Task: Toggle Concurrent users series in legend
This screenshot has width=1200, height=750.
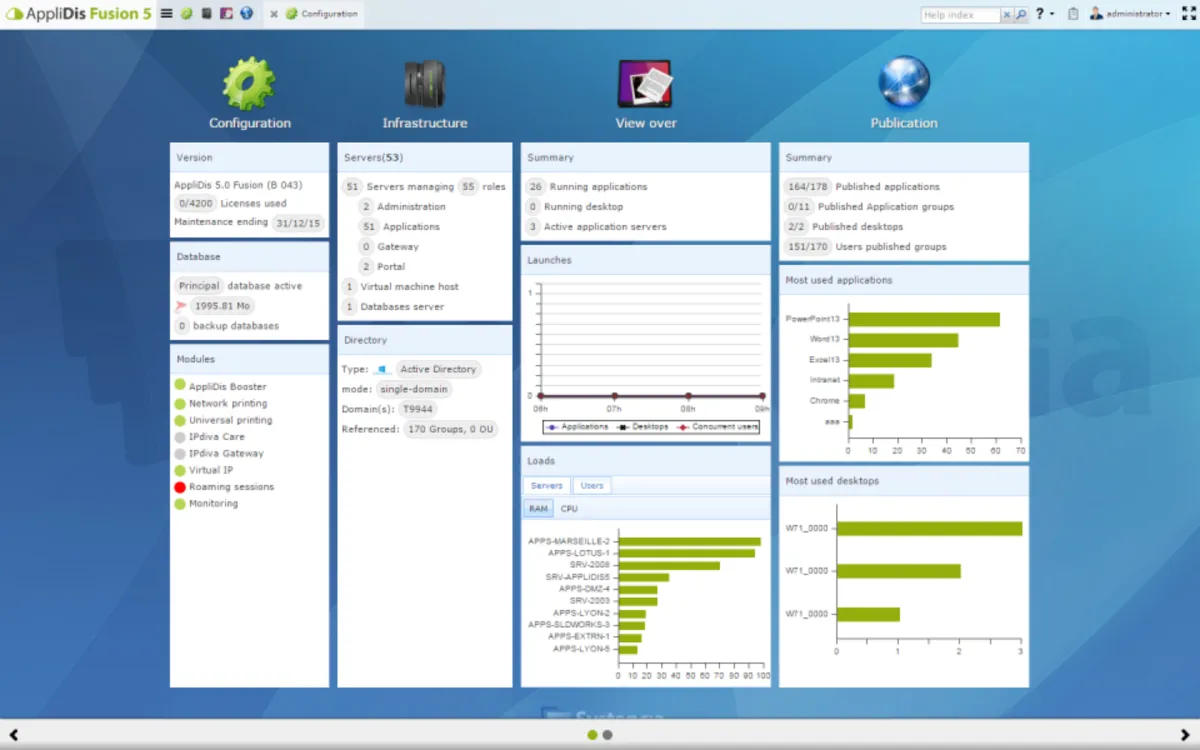Action: [x=717, y=427]
